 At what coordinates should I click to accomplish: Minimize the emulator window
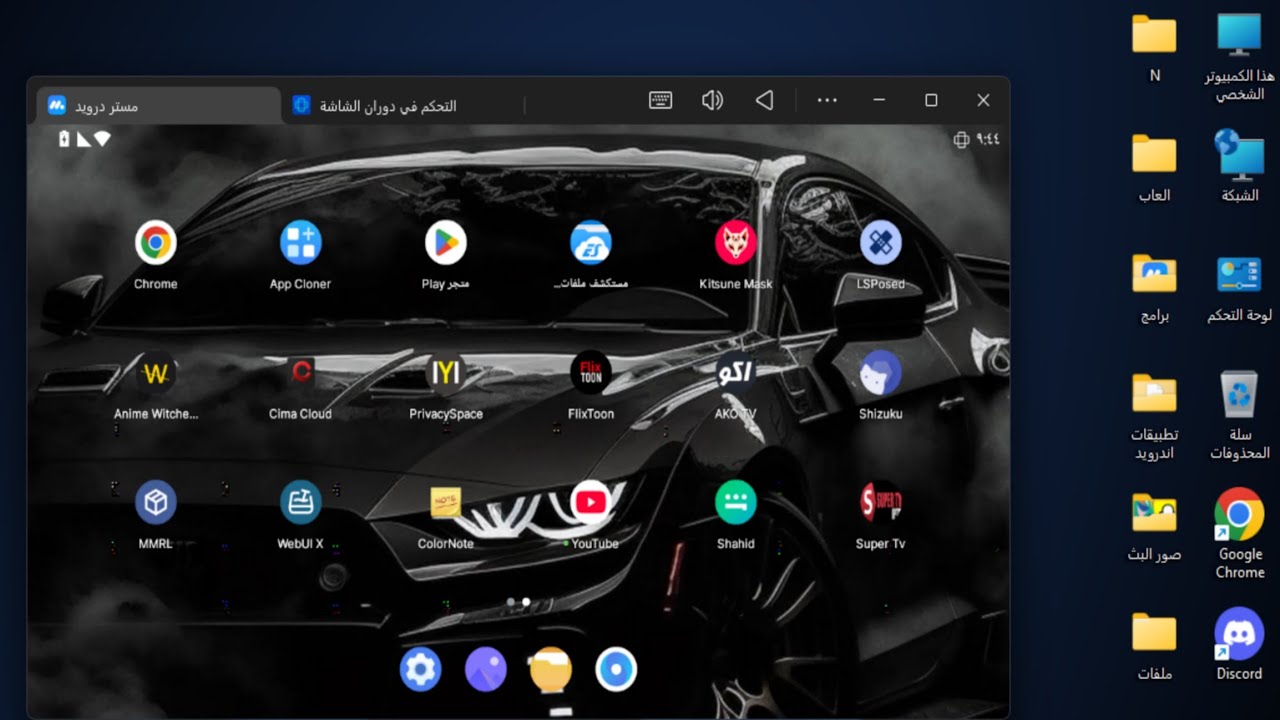pos(879,100)
